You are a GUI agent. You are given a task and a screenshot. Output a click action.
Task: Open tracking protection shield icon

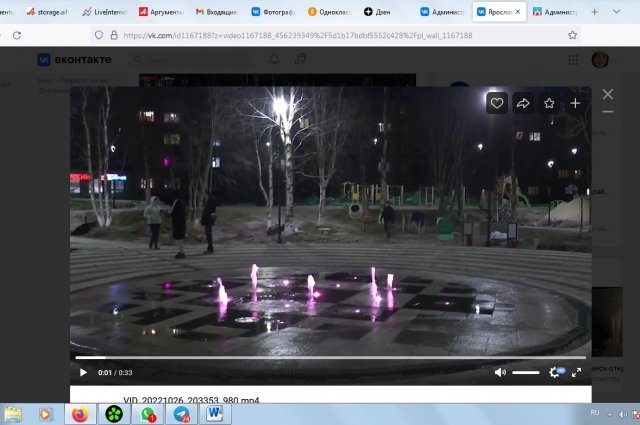[x=99, y=35]
